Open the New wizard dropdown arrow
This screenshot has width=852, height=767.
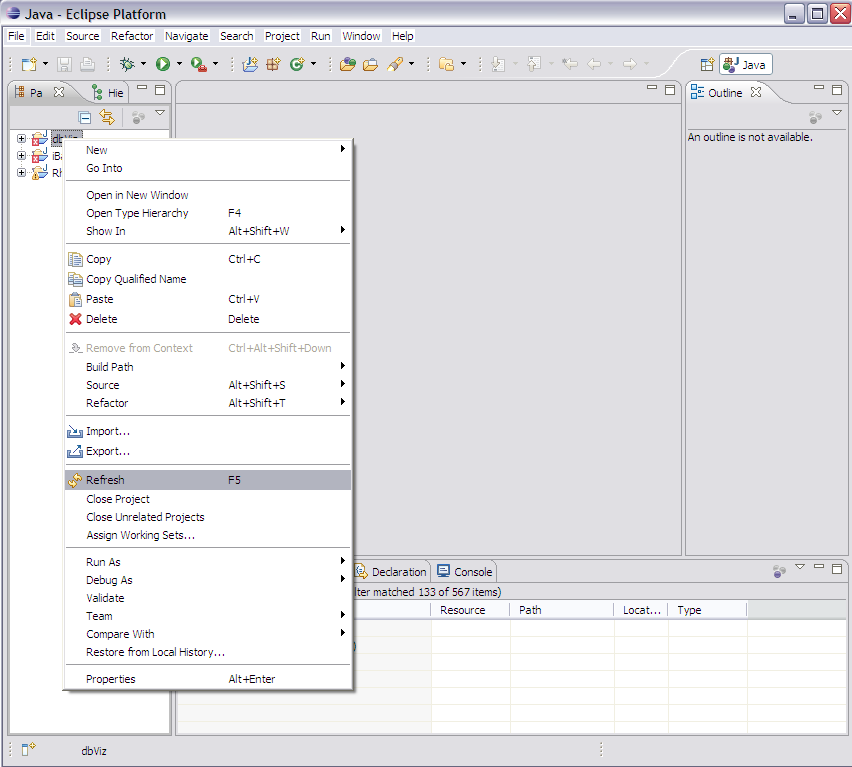pos(45,64)
